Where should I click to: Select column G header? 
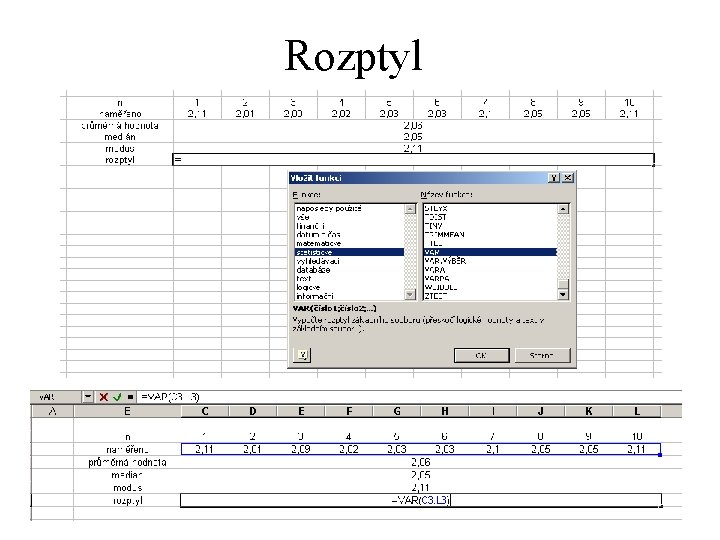pos(397,411)
